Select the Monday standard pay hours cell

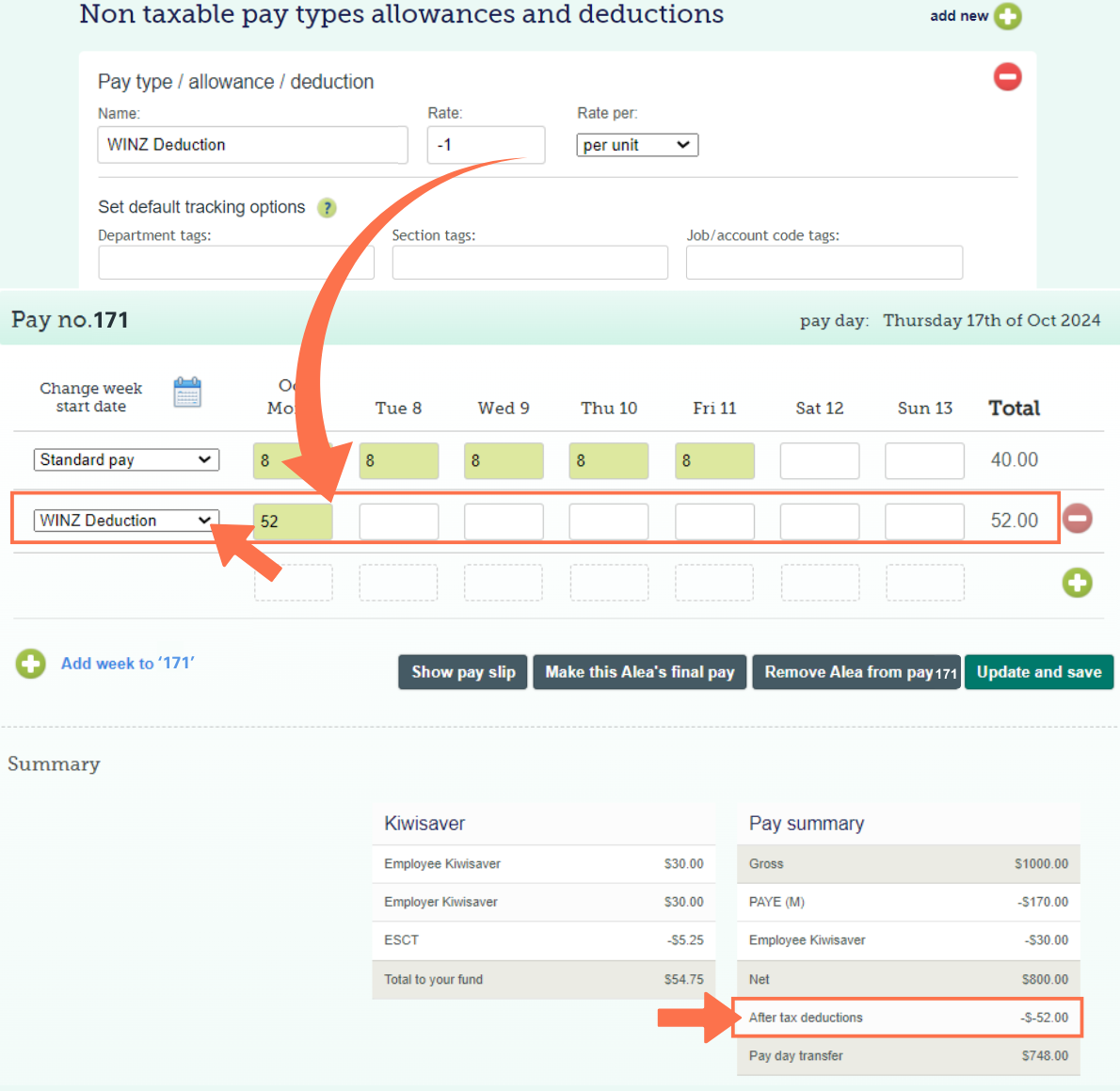click(x=293, y=461)
